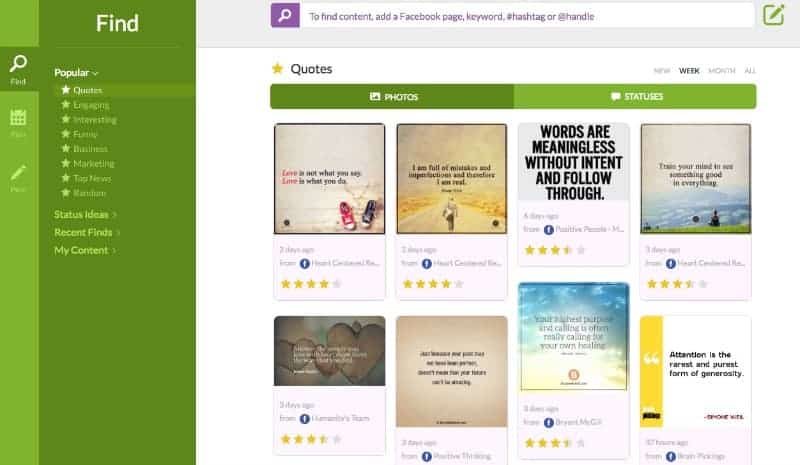Expand the My Content section
This screenshot has height=465, width=800.
click(x=85, y=250)
